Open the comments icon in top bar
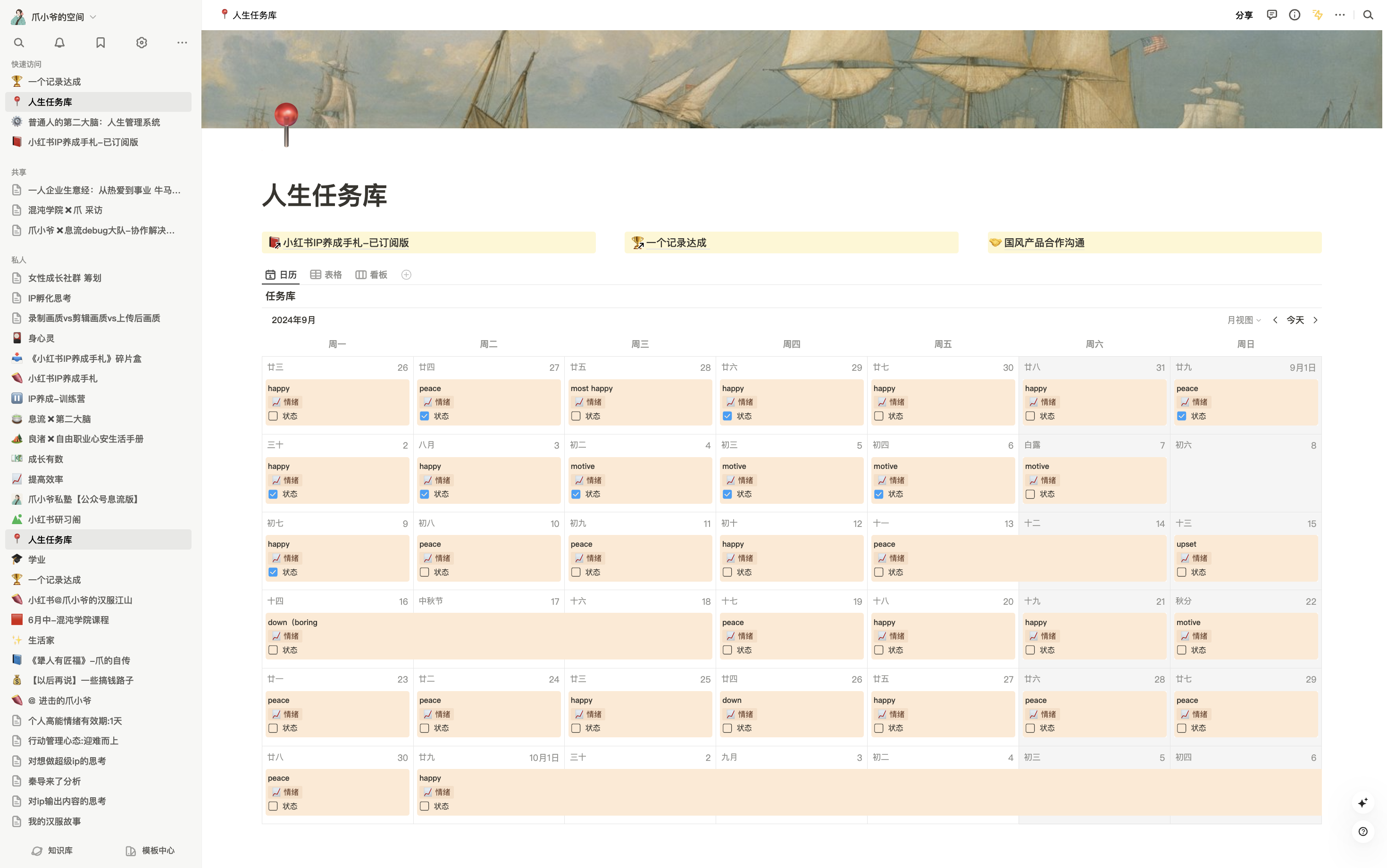This screenshot has width=1387, height=868. [x=1271, y=15]
